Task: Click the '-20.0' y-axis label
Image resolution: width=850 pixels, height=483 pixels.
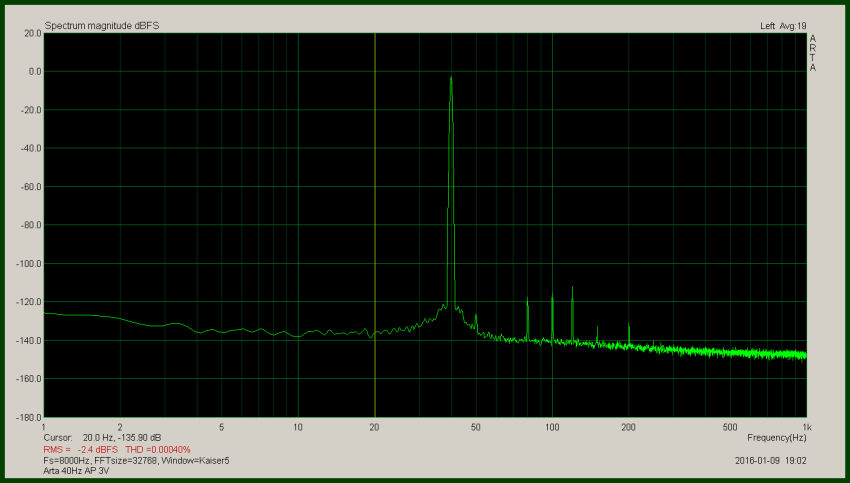Action: tap(31, 110)
